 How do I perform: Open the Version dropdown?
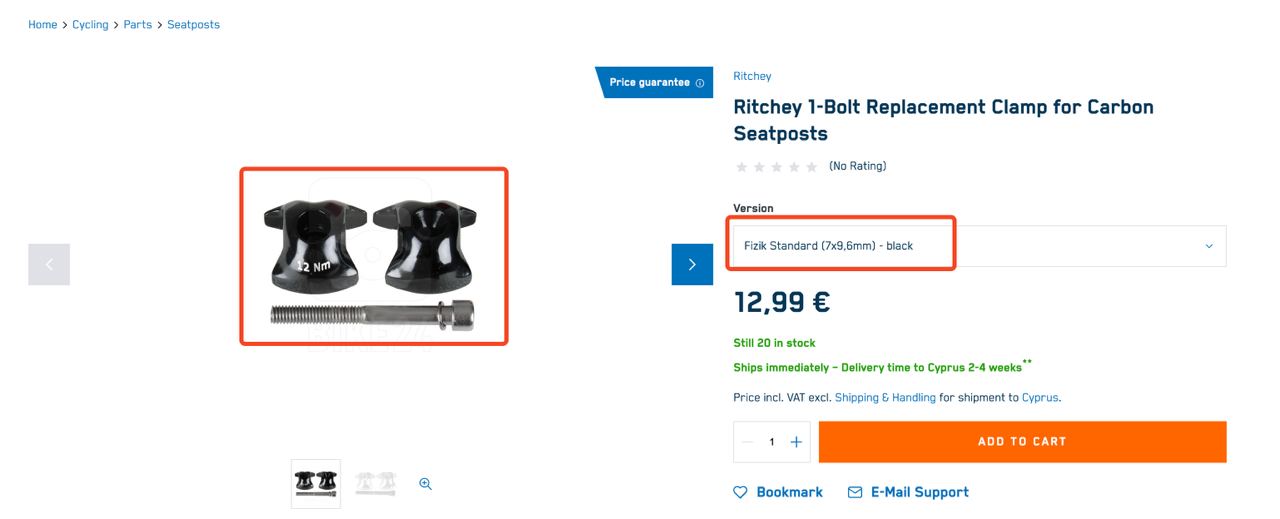point(979,246)
